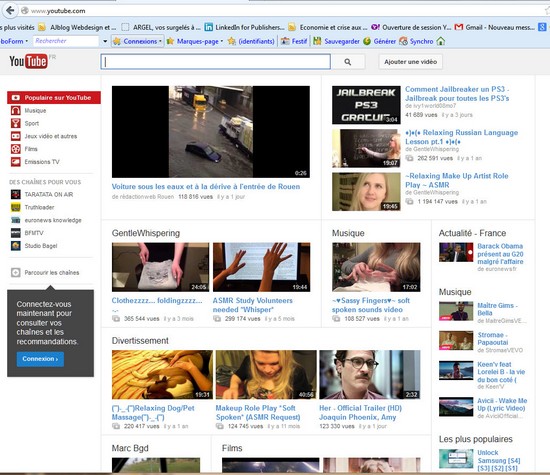Open the Sport trophy icon in sidebar
The height and width of the screenshot is (475, 550).
pyautogui.click(x=15, y=123)
